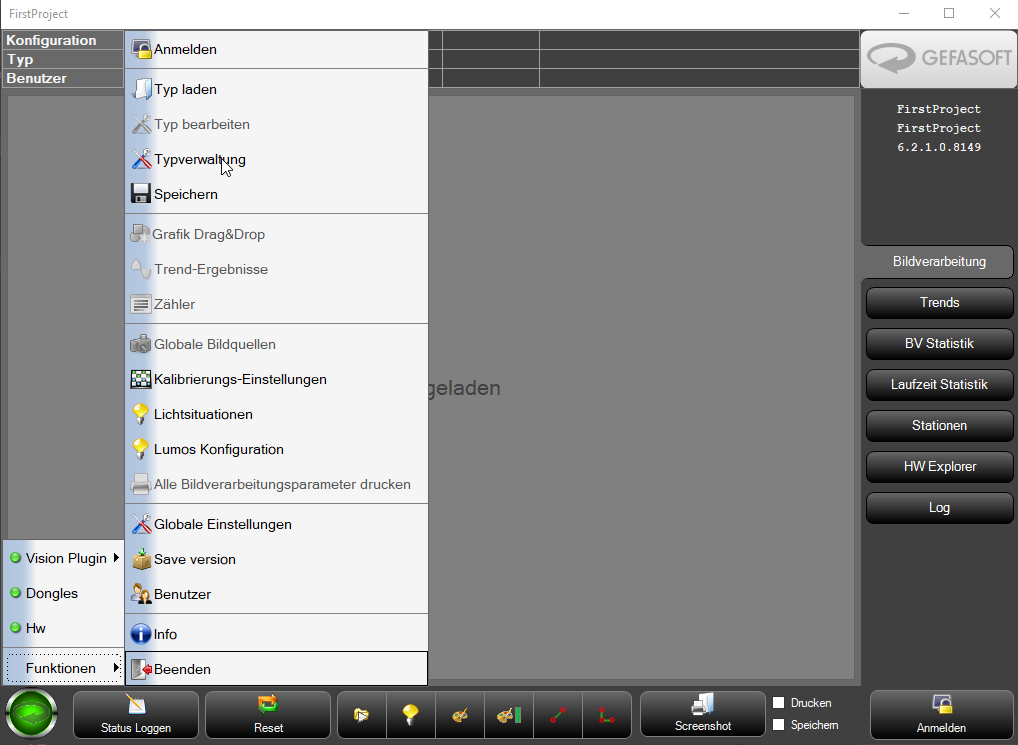Open BV Statistik
1018x745 pixels.
[x=939, y=344]
